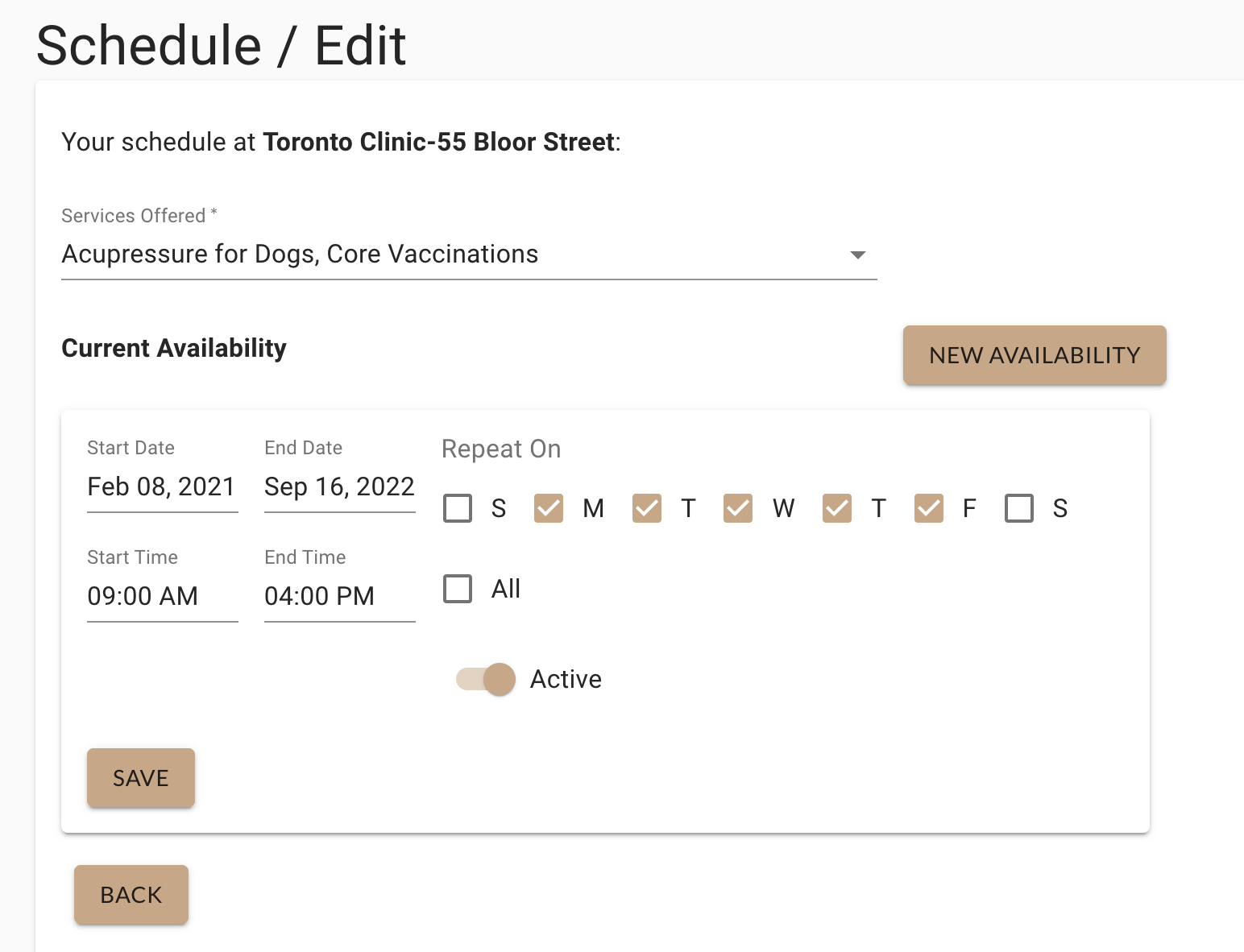Toggle the Active switch off

[487, 679]
